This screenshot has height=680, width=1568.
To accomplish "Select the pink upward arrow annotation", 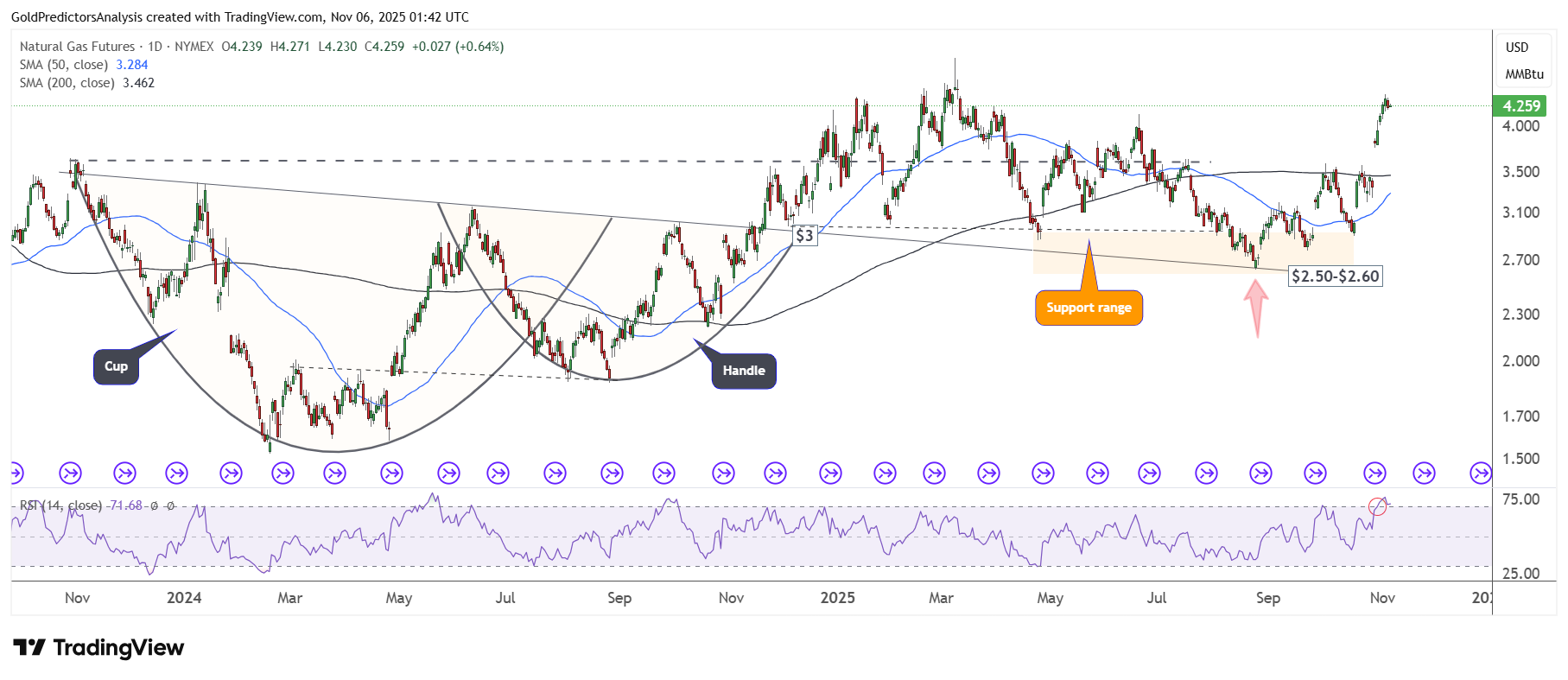I will pyautogui.click(x=1256, y=306).
